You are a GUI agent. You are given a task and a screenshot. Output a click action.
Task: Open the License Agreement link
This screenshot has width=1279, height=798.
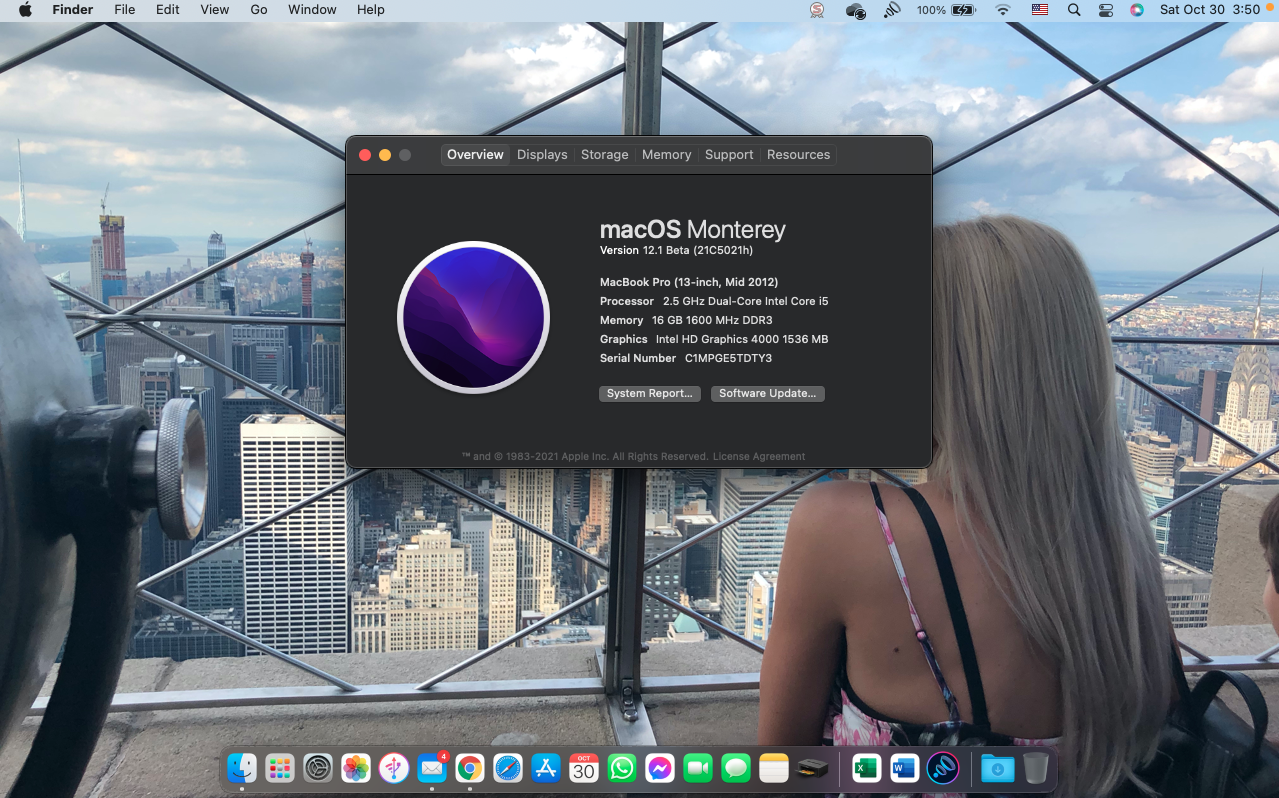tap(759, 457)
